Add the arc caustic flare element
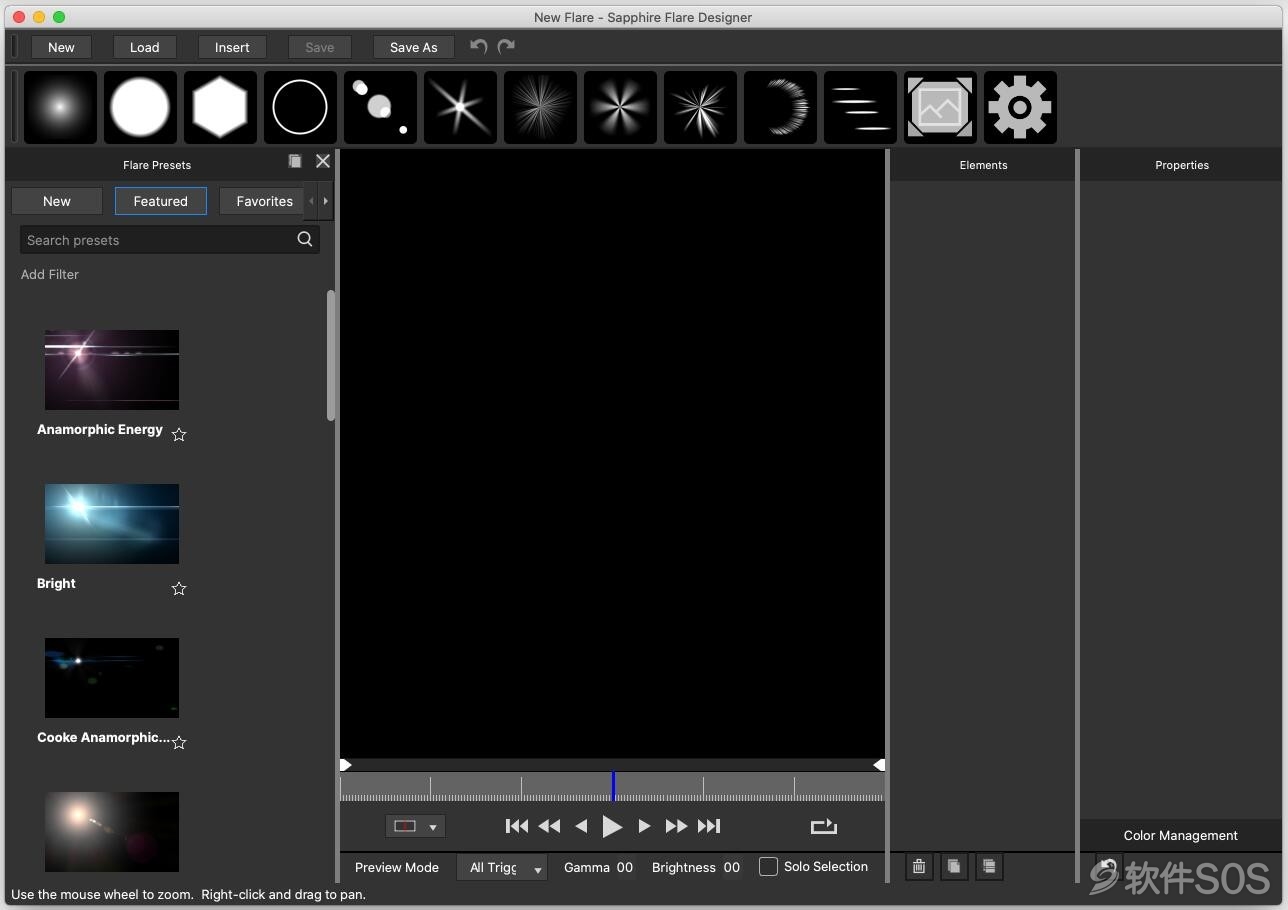The width and height of the screenshot is (1288, 910). pyautogui.click(x=780, y=107)
